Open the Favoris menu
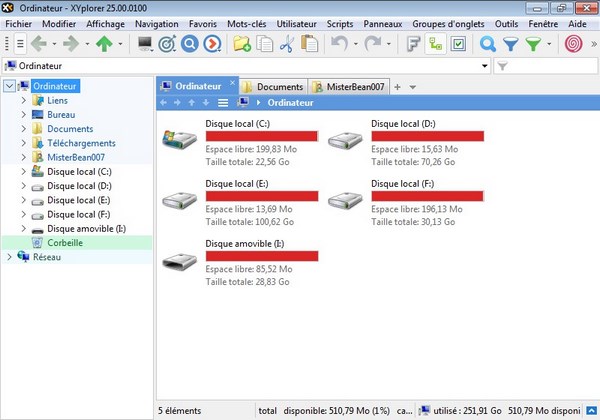This screenshot has width=600, height=420. [202, 24]
